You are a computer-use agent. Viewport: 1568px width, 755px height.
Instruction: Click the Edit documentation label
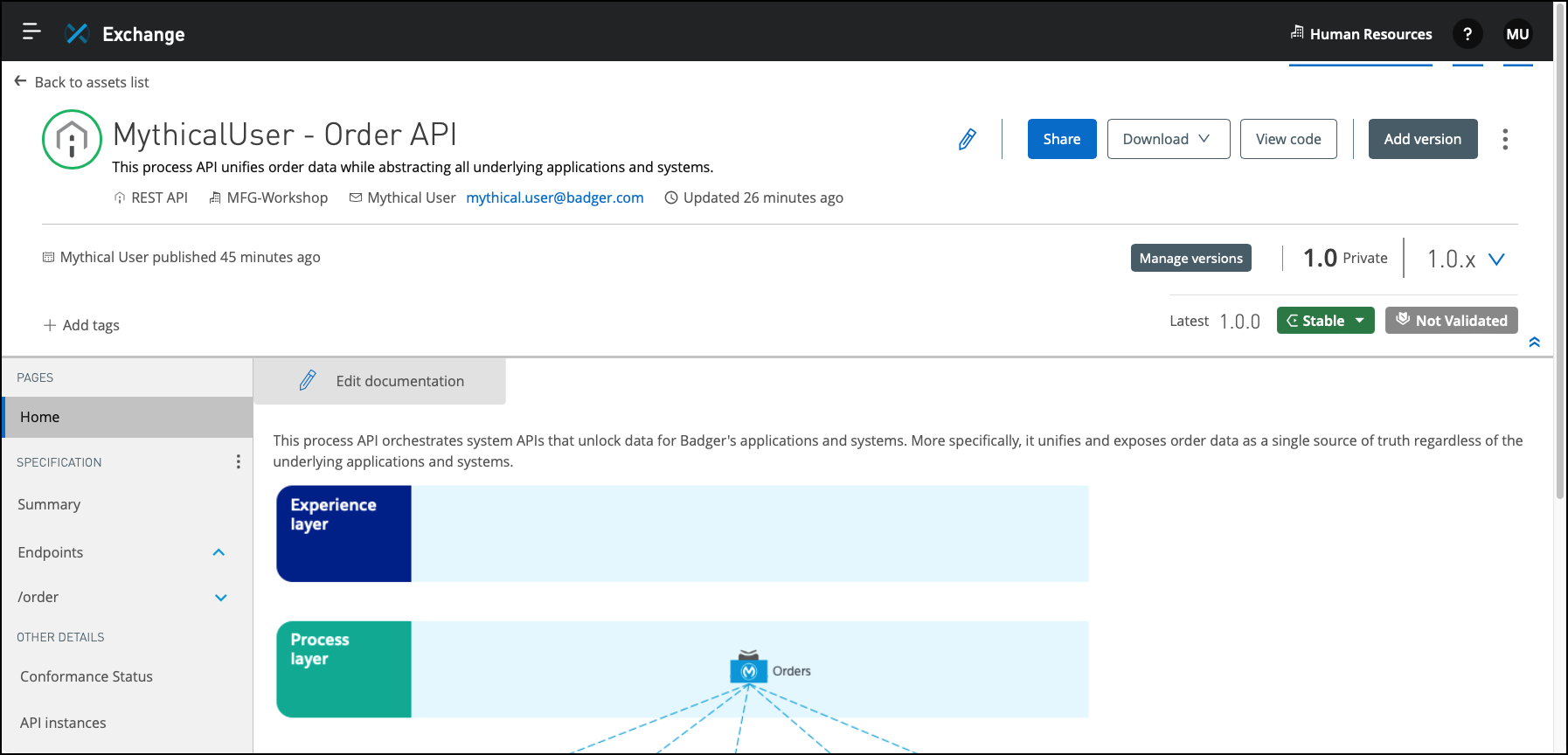pos(400,381)
